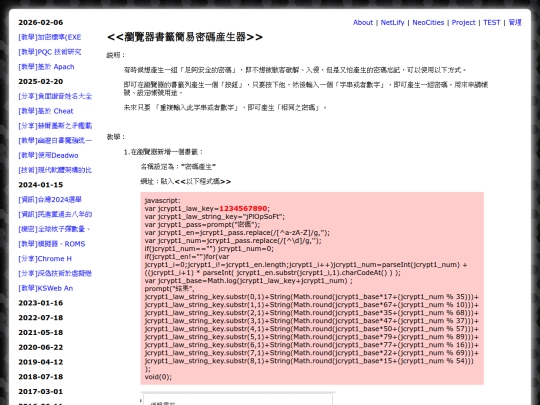
Task: Click the 說明 section label
Action: pyautogui.click(x=116, y=55)
